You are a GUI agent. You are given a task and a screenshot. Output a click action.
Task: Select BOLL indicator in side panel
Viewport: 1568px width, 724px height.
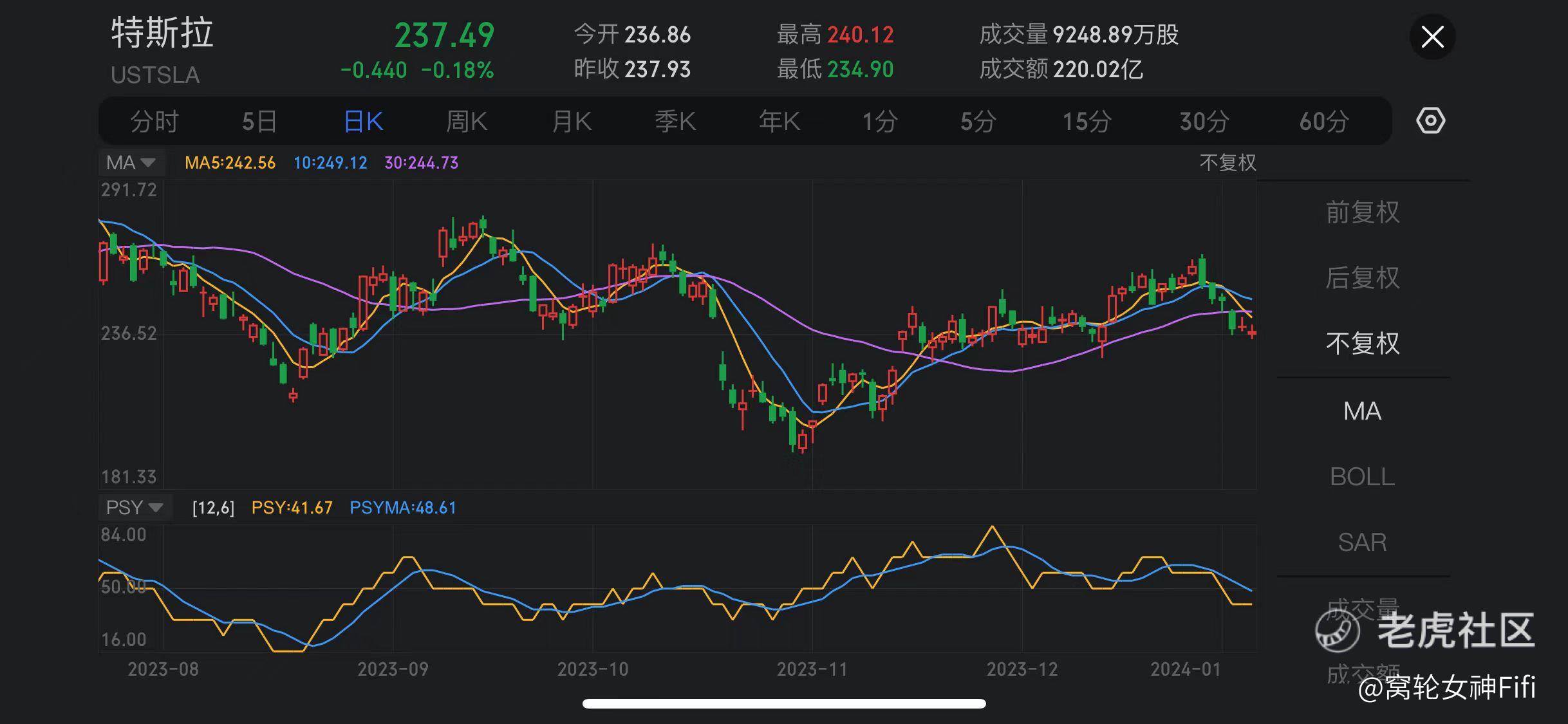1362,476
